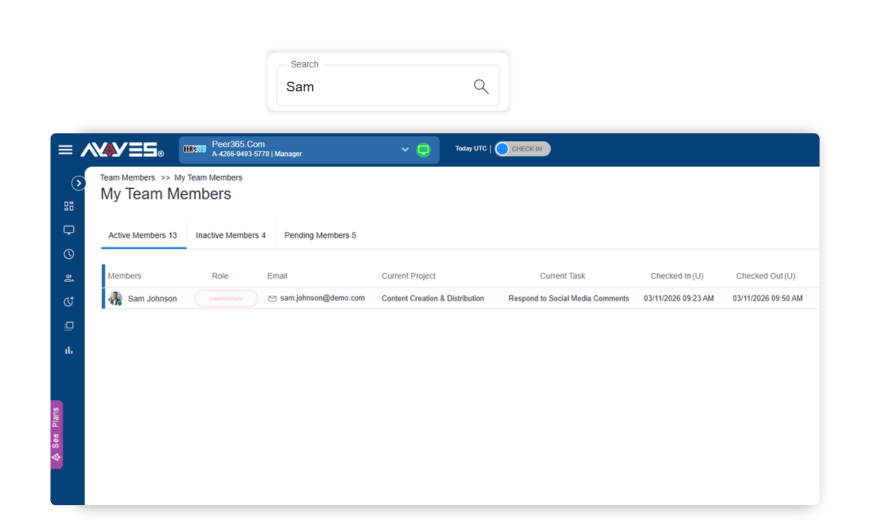
Task: Expand the sidebar with the arrow circle
Action: (x=78, y=183)
